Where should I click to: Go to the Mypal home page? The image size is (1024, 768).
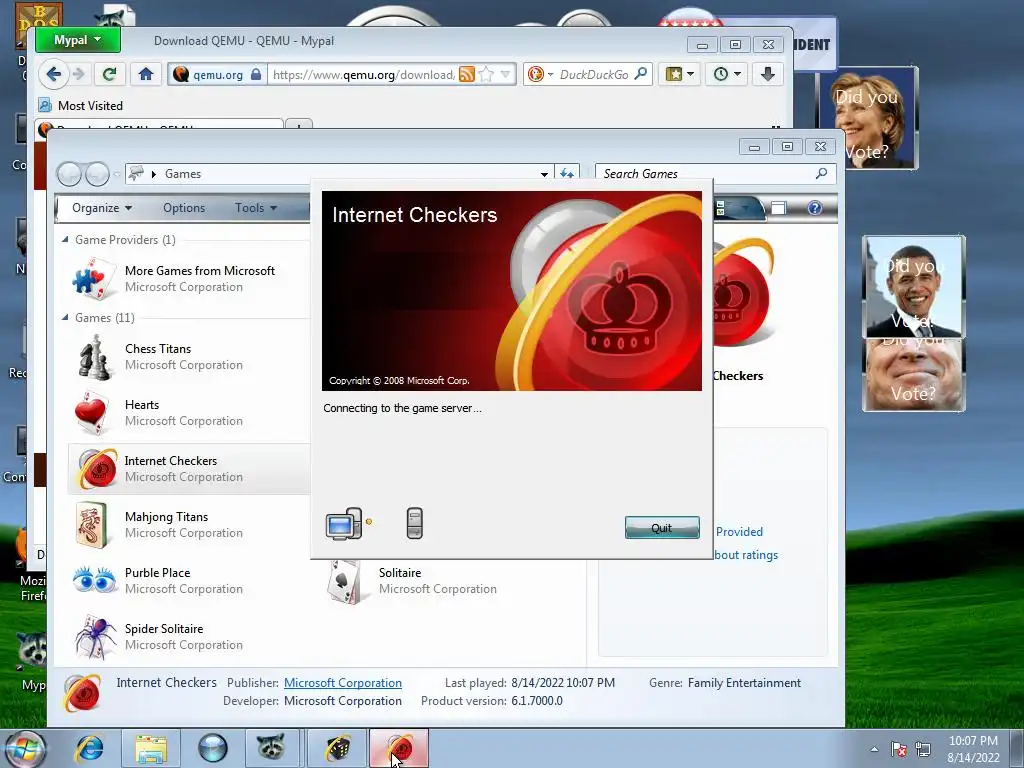[146, 74]
